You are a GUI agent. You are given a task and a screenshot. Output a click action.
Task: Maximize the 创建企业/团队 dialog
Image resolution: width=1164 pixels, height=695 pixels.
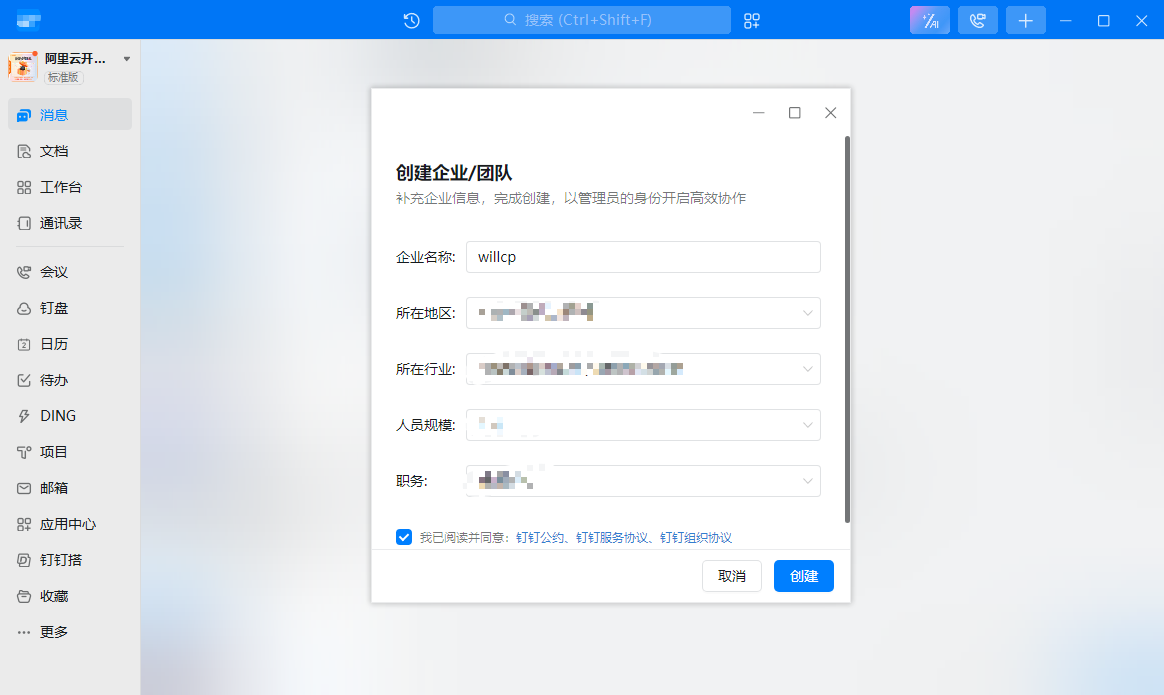pyautogui.click(x=794, y=113)
